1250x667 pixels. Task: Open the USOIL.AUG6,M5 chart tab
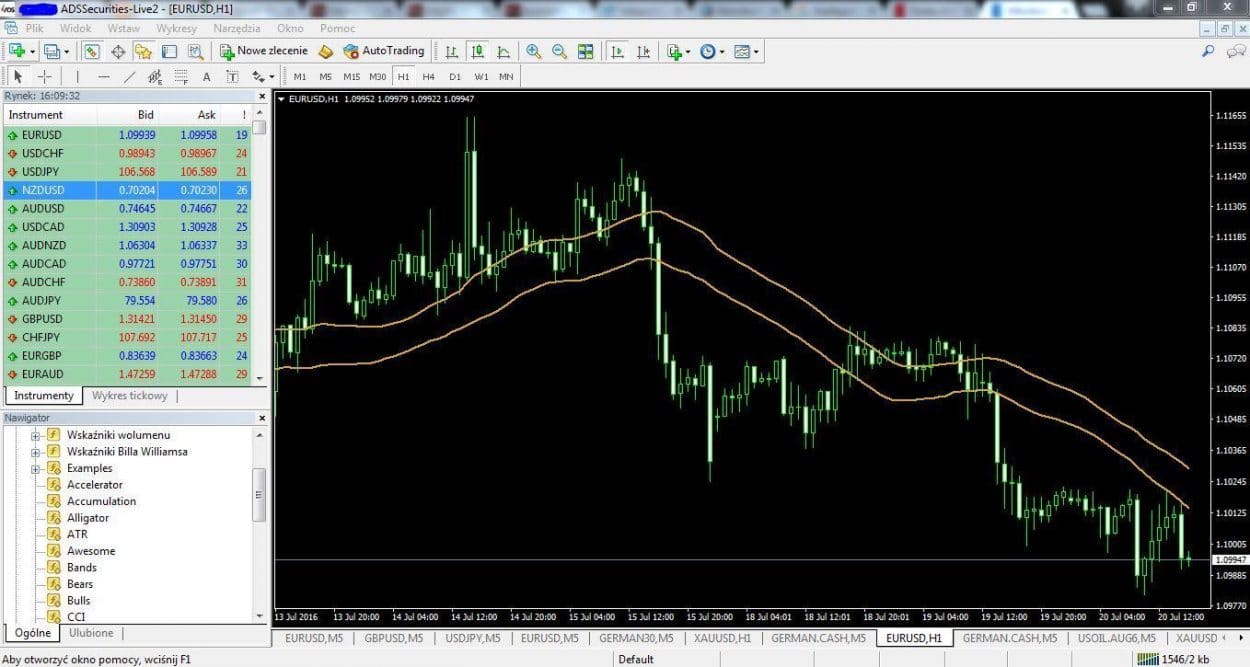click(1116, 638)
